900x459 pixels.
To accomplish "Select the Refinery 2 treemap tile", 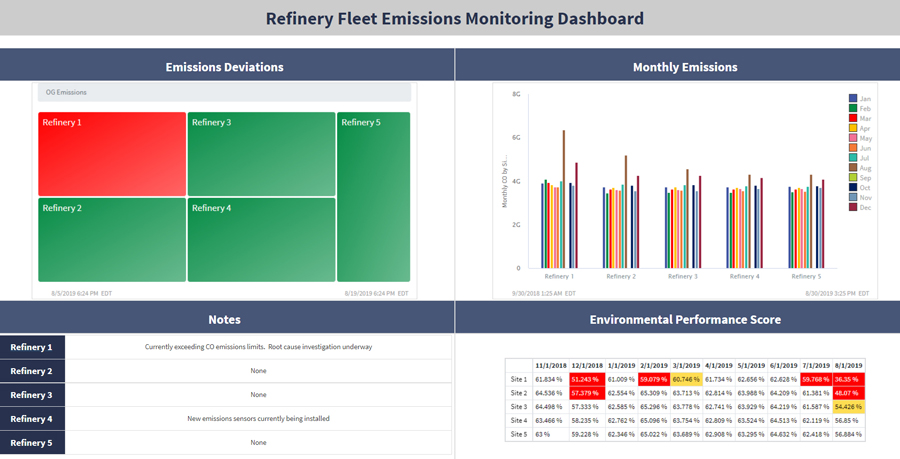I will [112, 240].
